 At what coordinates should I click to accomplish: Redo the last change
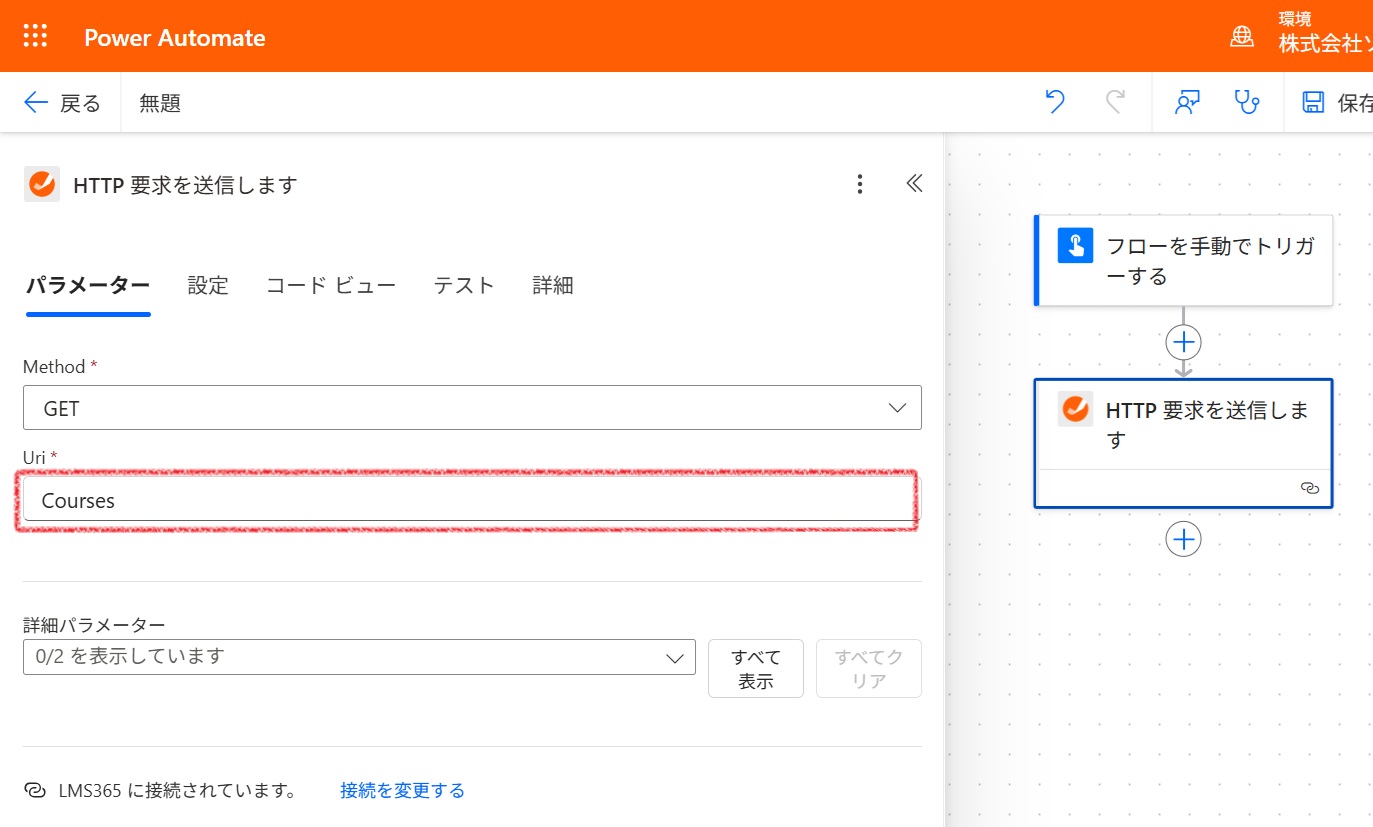coord(1115,101)
